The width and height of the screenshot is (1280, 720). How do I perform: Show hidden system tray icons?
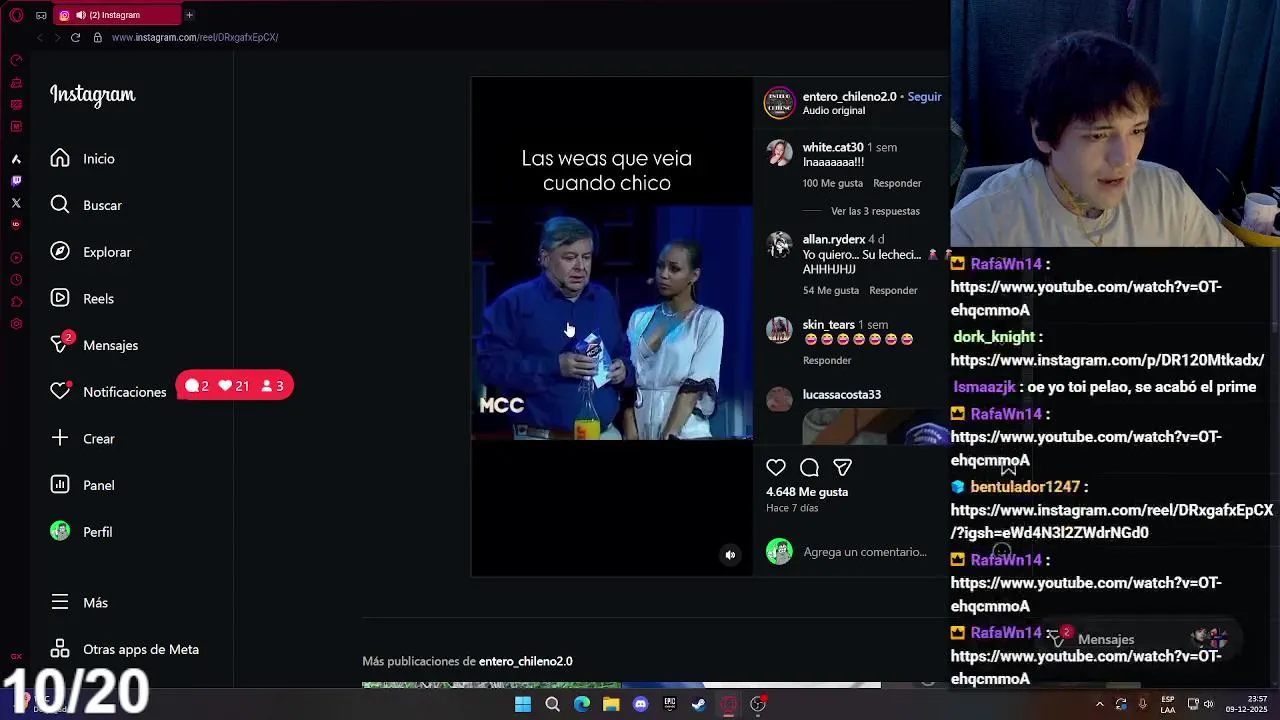coord(1099,704)
